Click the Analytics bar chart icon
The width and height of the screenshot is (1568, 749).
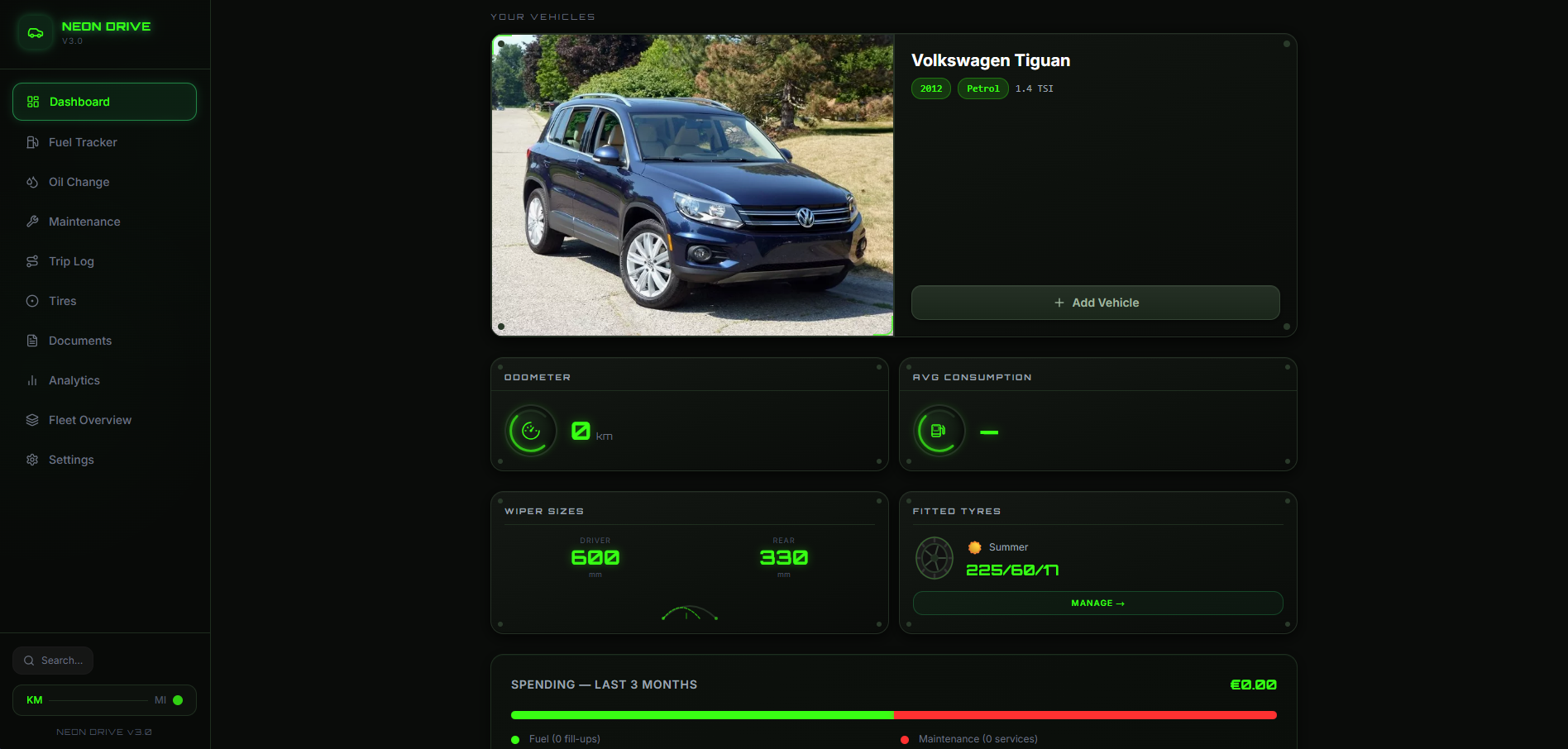point(32,380)
